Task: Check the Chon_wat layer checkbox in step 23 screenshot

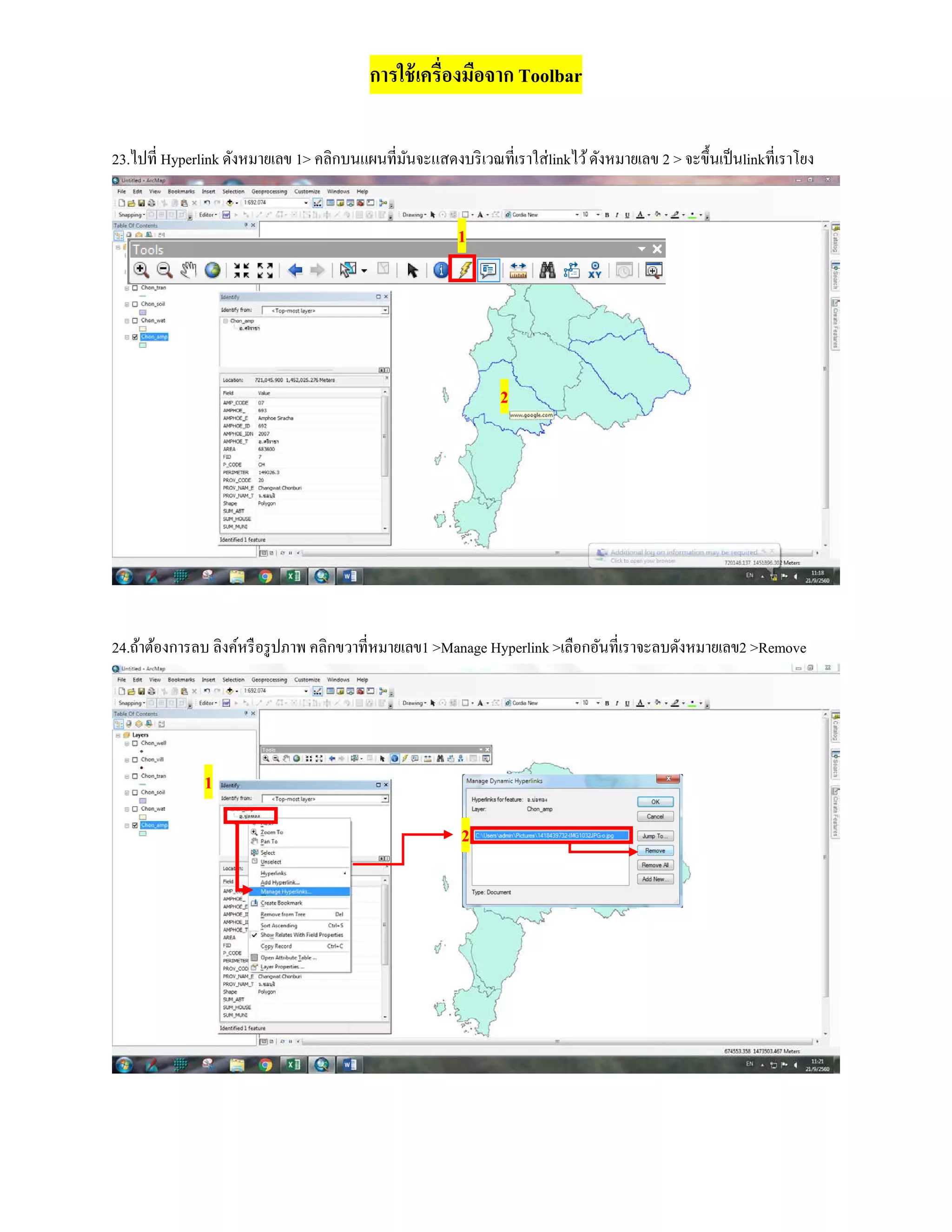Action: [x=135, y=320]
